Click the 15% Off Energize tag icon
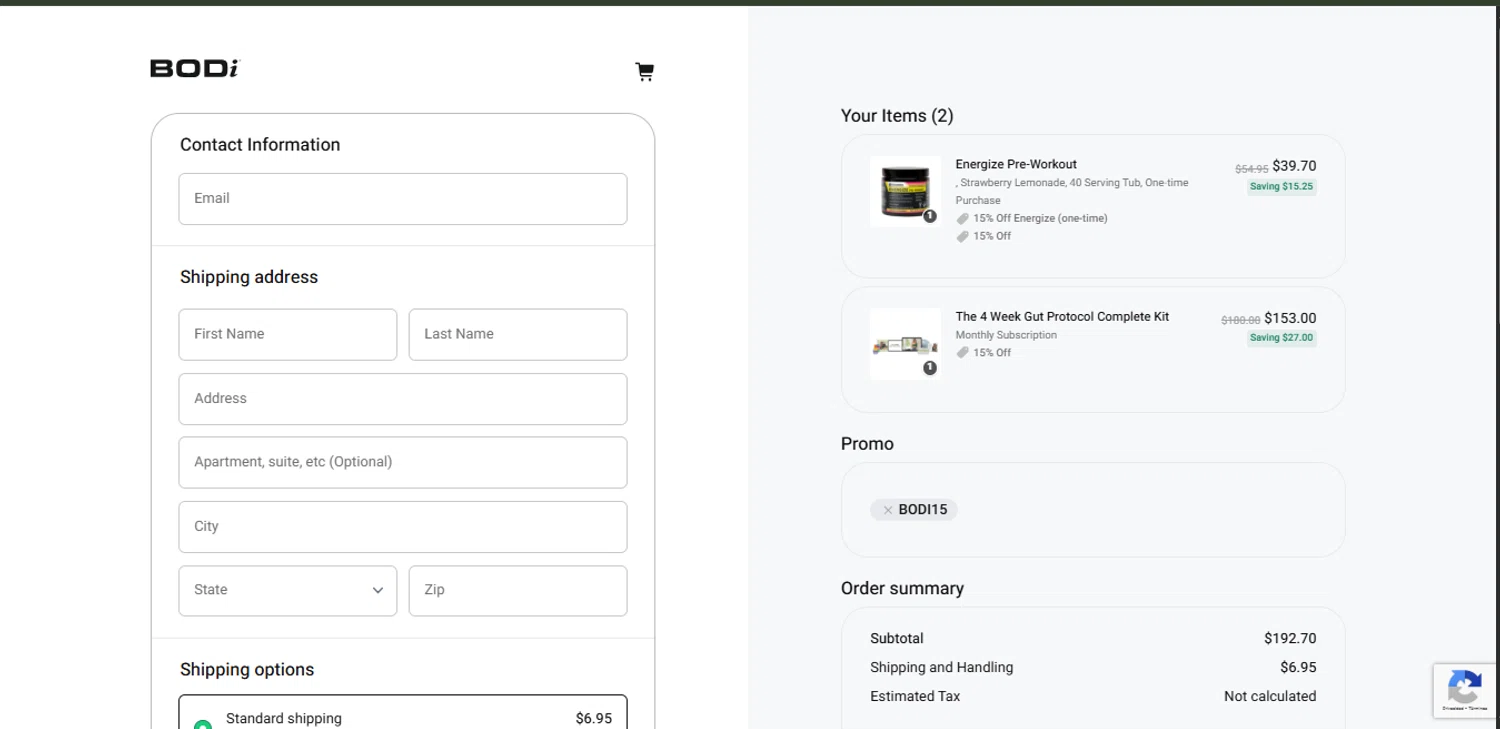This screenshot has width=1500, height=729. pos(962,218)
